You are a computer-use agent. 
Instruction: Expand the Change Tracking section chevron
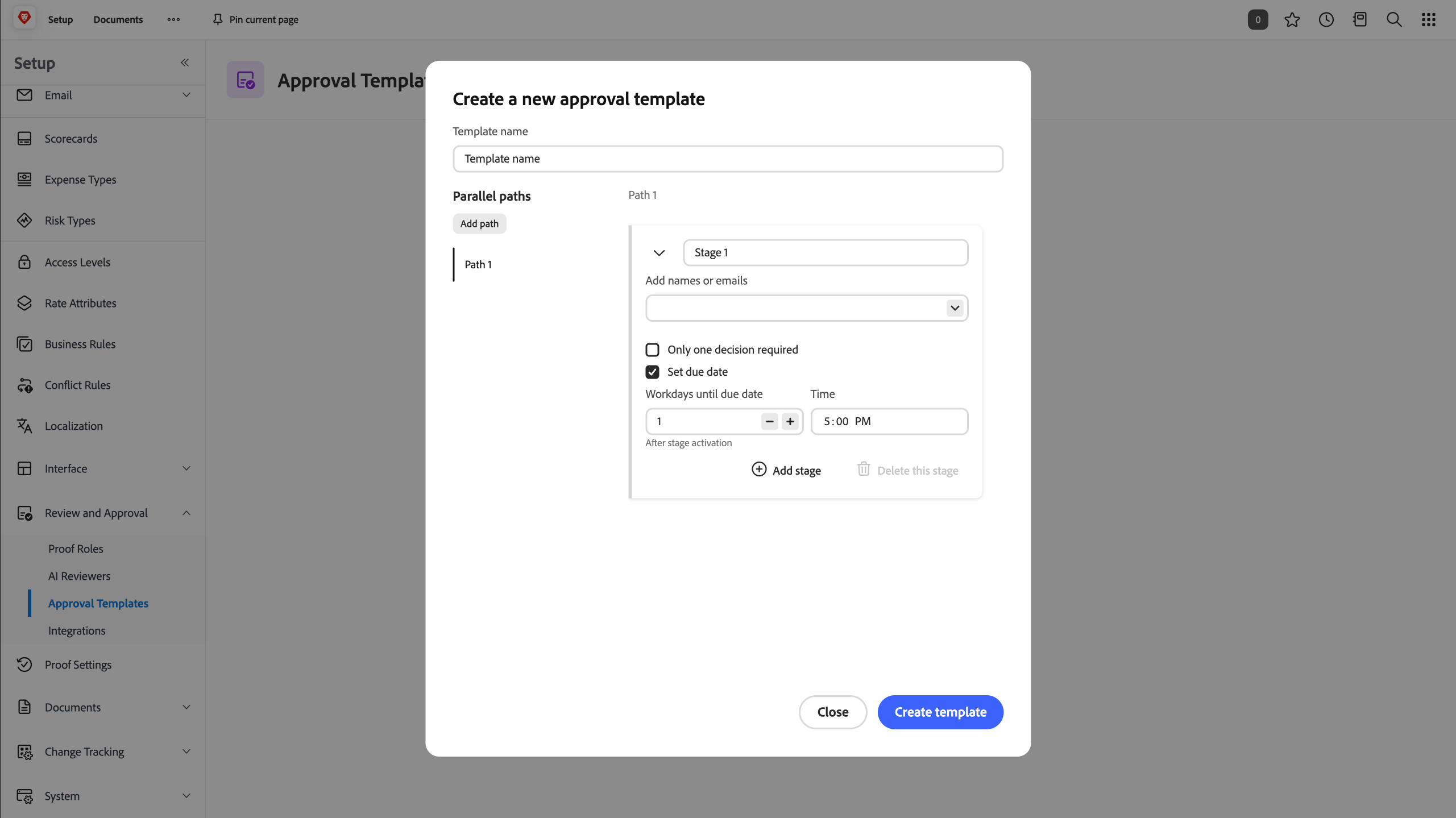click(x=186, y=751)
